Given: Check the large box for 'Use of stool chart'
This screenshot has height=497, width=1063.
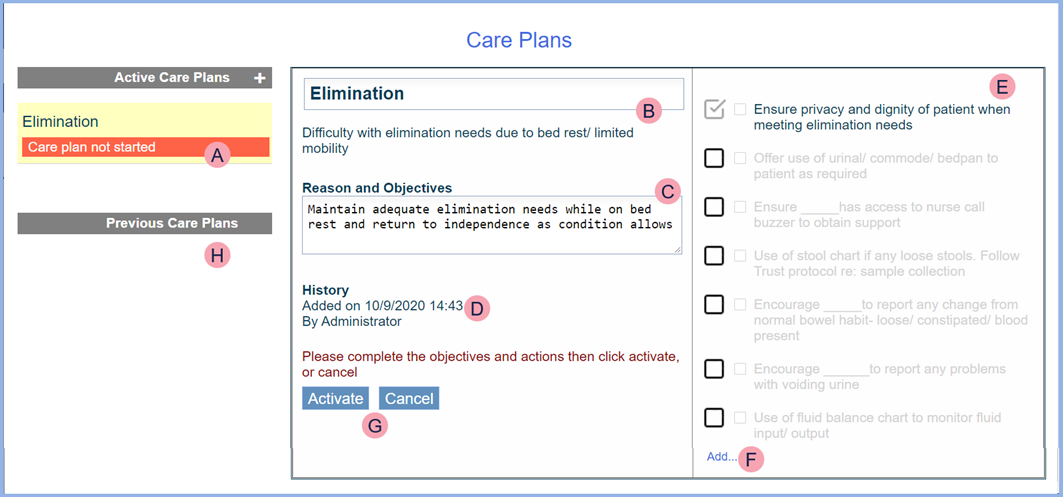Looking at the screenshot, I should pos(714,256).
